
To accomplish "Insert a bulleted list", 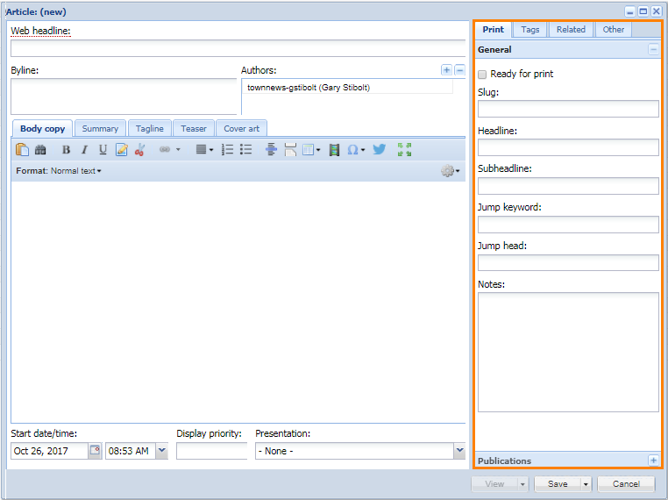I will tap(245, 150).
